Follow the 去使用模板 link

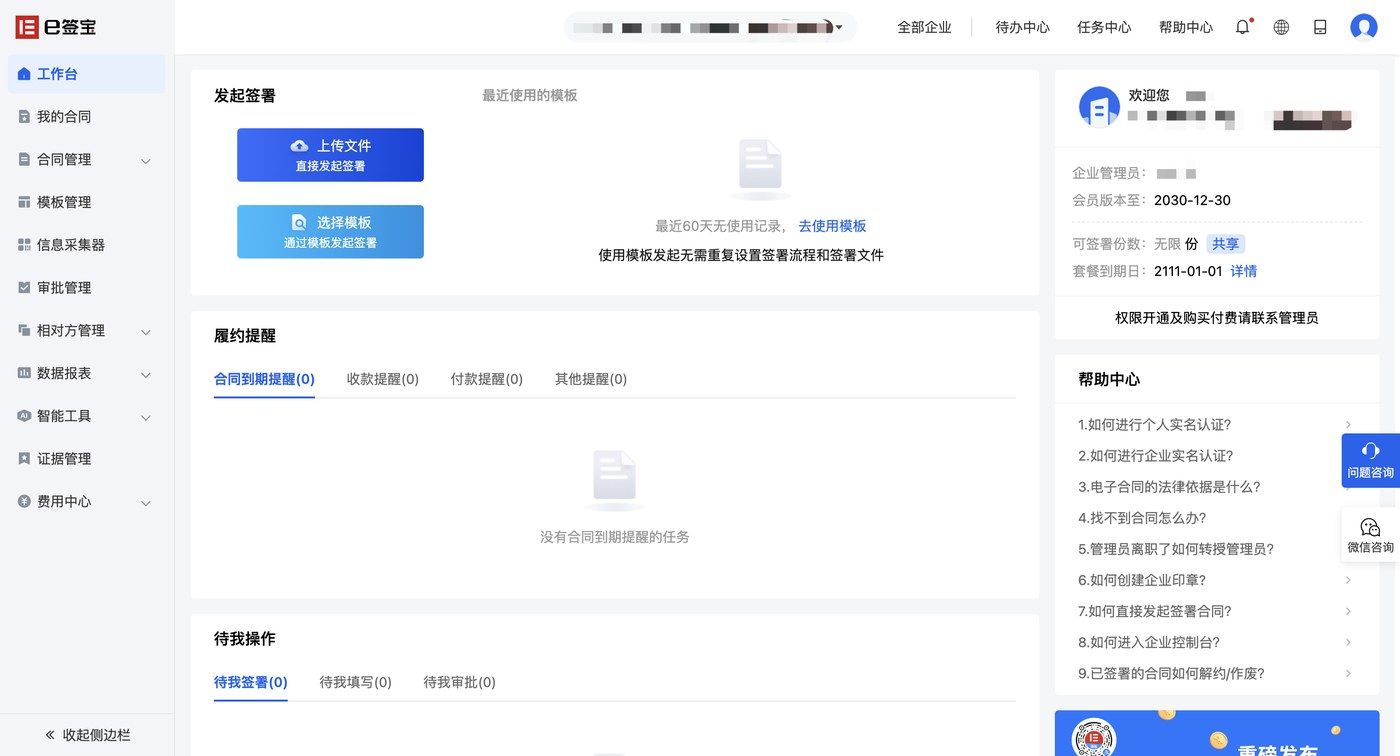832,226
